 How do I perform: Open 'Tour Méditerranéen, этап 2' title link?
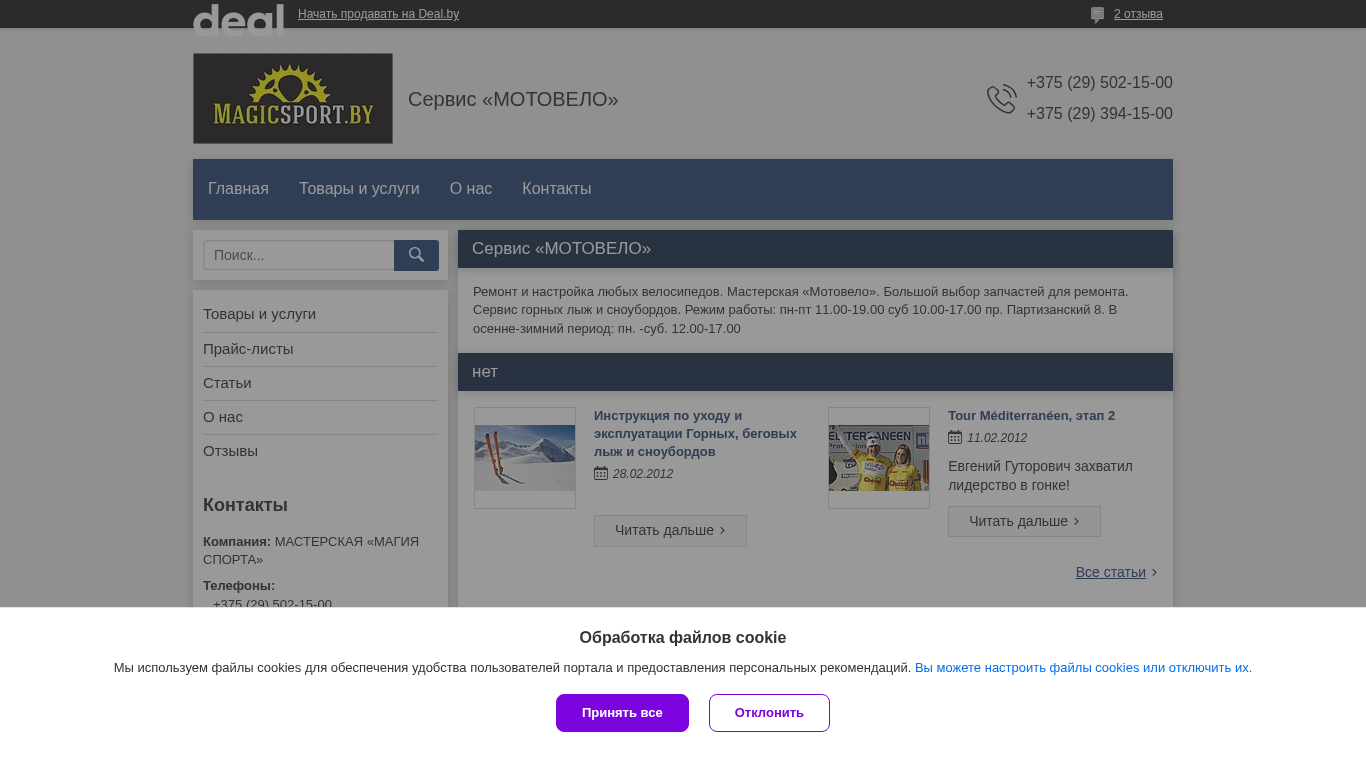point(1031,415)
